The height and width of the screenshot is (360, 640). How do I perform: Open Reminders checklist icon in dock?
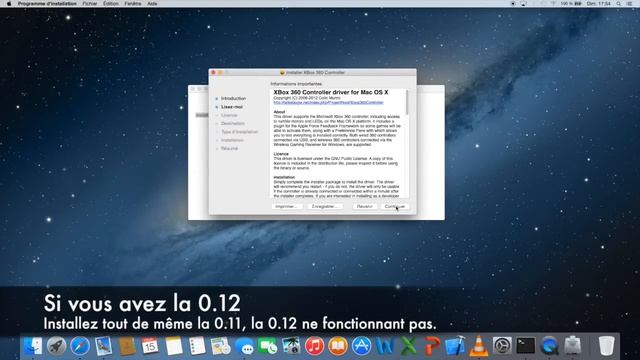(x=198, y=346)
